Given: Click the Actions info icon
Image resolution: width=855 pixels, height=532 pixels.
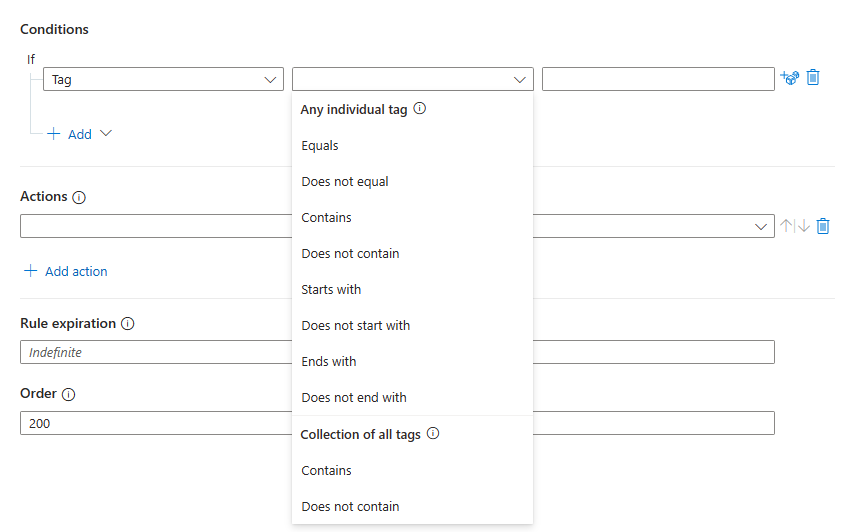Looking at the screenshot, I should click(x=80, y=198).
